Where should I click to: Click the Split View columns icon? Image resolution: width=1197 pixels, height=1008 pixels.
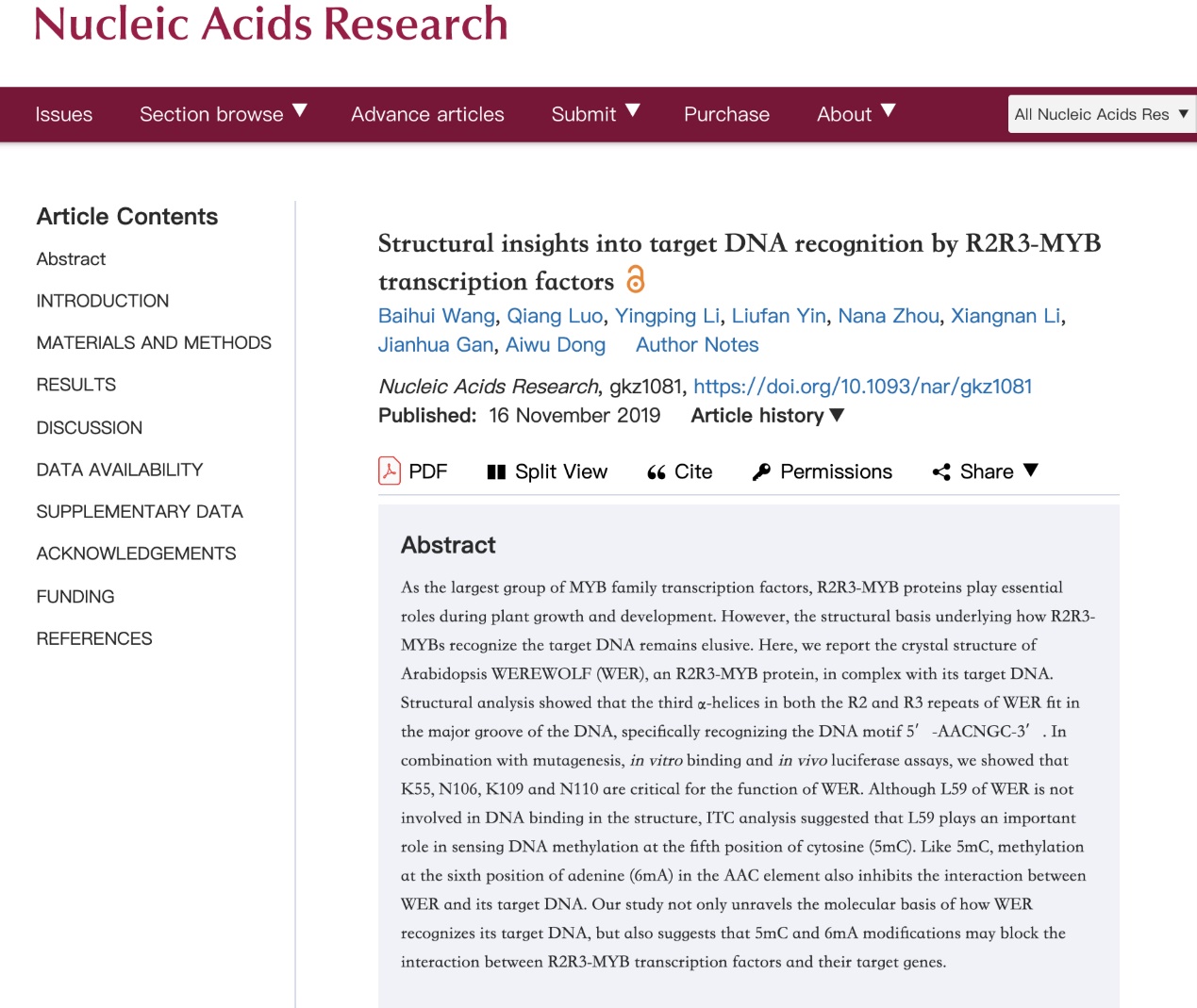496,472
